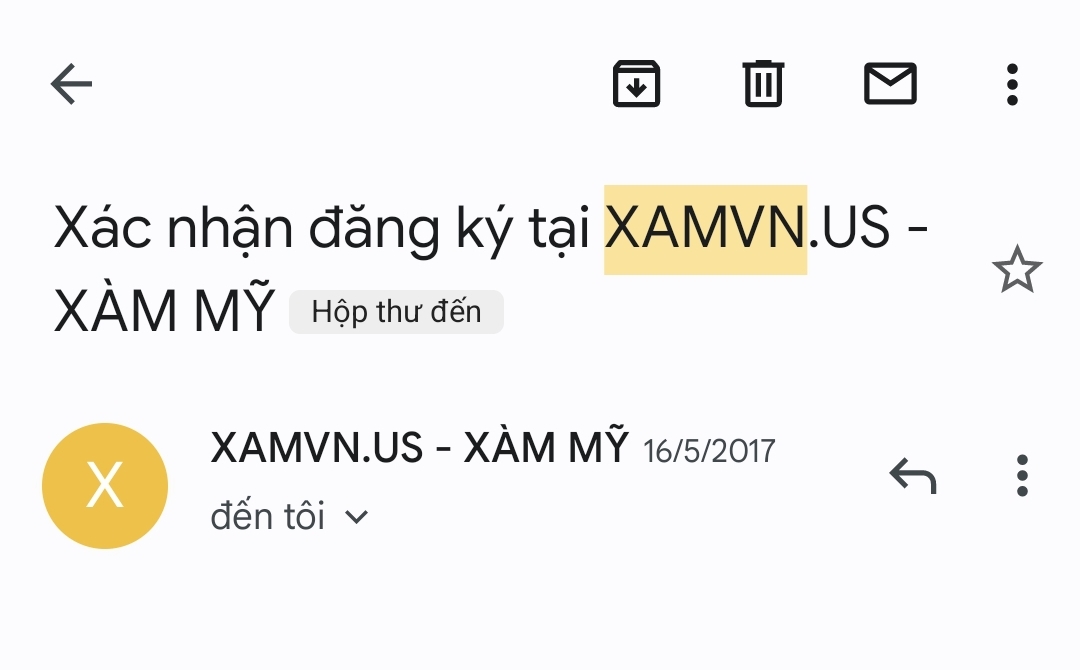Star this conversation

(1017, 269)
